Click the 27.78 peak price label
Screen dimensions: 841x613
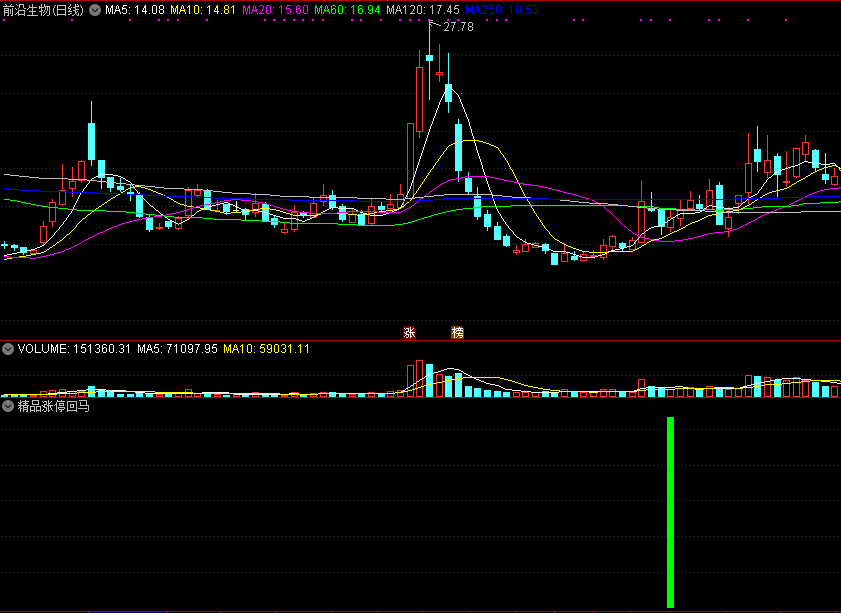459,27
